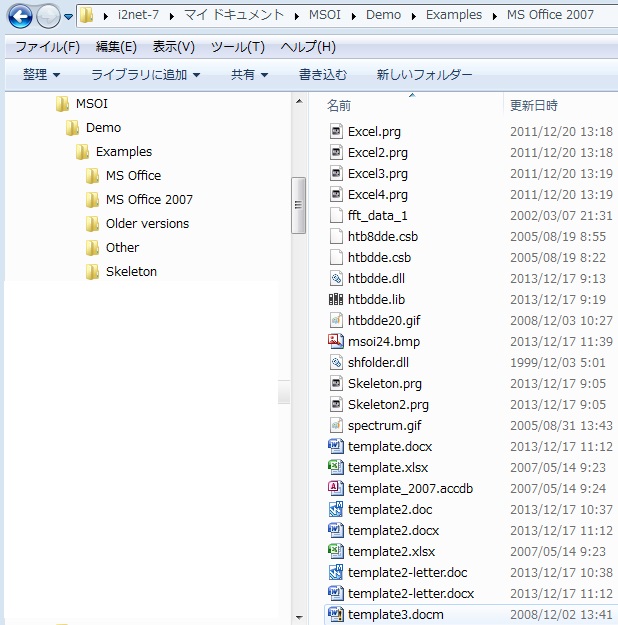
Task: Click scroll up arrow of navigation pane
Action: point(299,101)
